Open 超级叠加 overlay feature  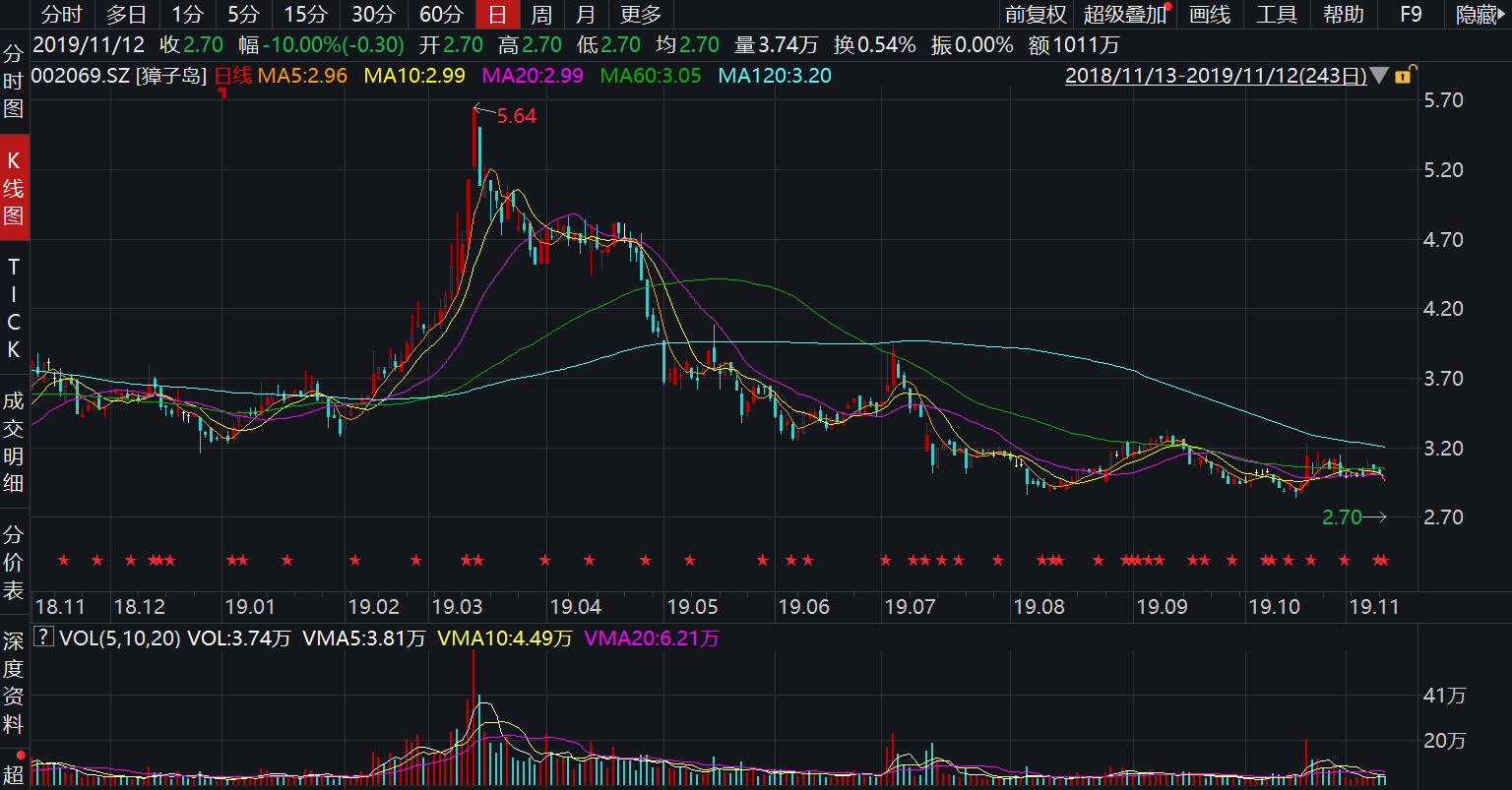tap(1125, 15)
